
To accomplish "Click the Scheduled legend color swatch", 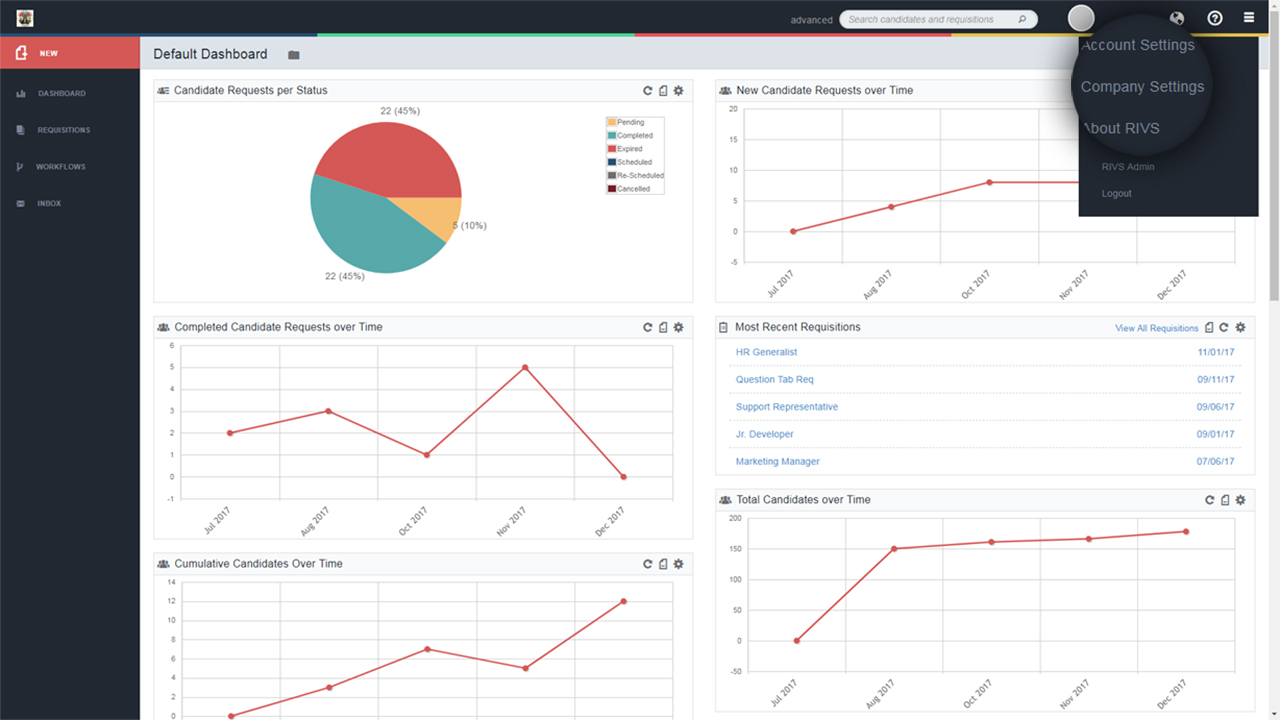I will click(612, 162).
